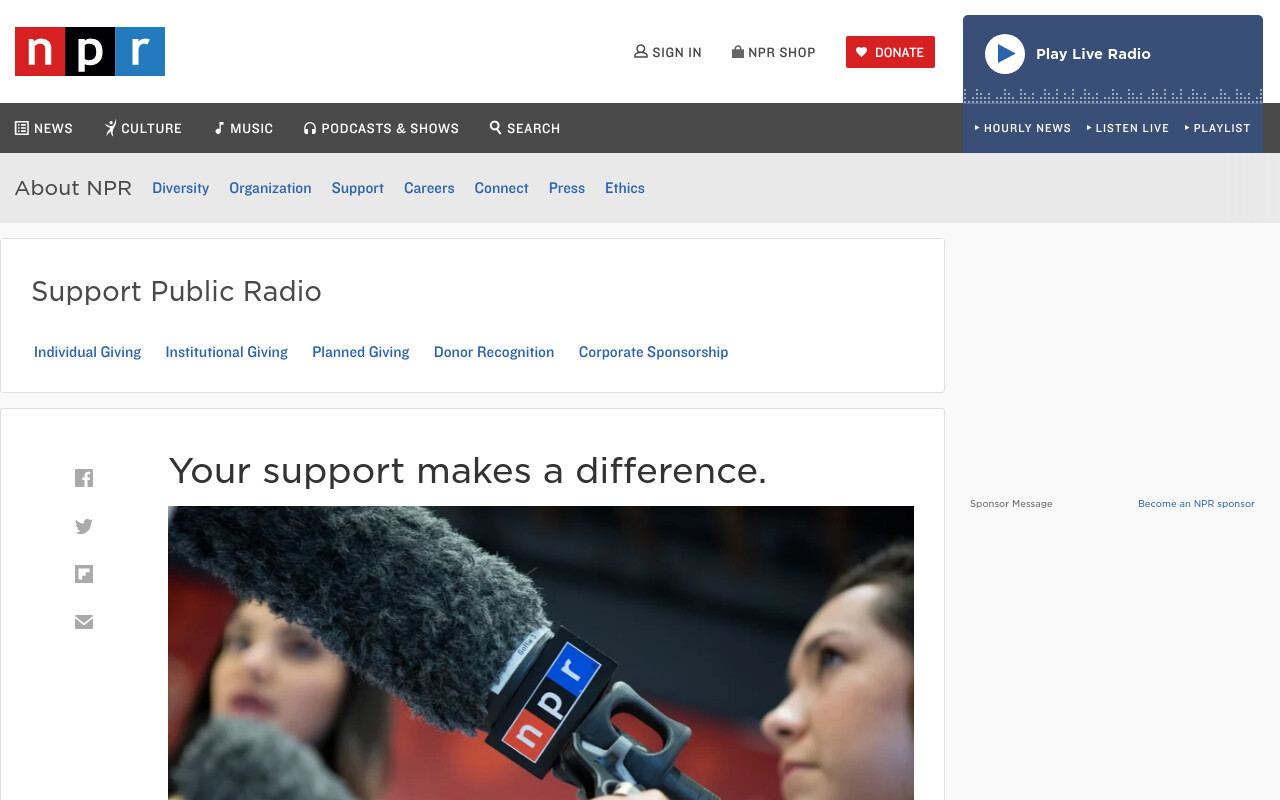Screen dimensions: 1280x800
Task: Share the page on Flipboard
Action: point(84,574)
